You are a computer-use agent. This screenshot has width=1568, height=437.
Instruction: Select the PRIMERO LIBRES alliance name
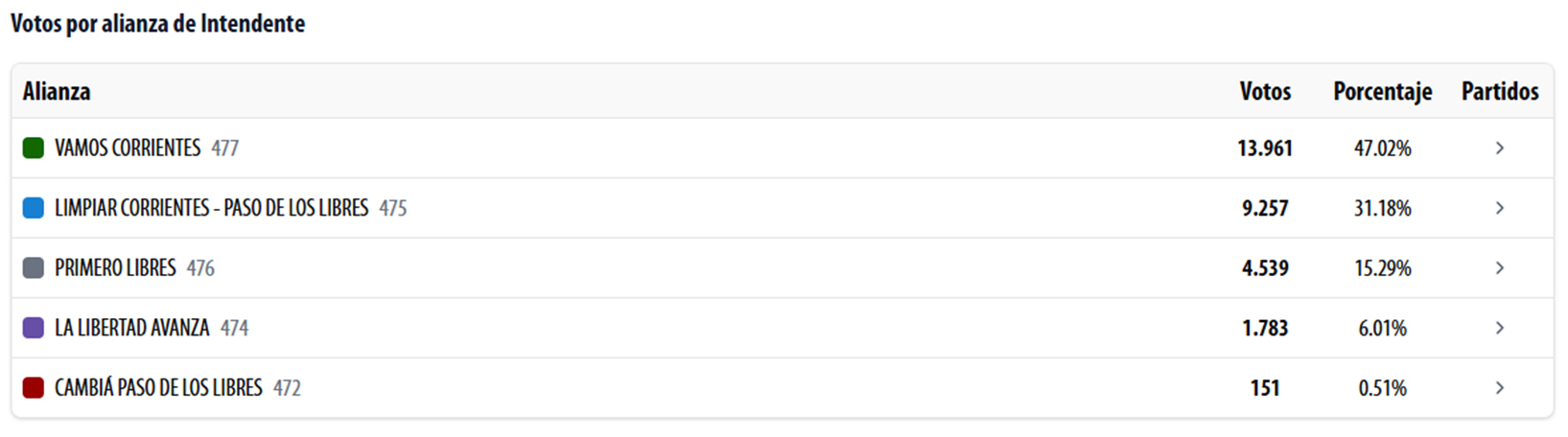coord(115,268)
